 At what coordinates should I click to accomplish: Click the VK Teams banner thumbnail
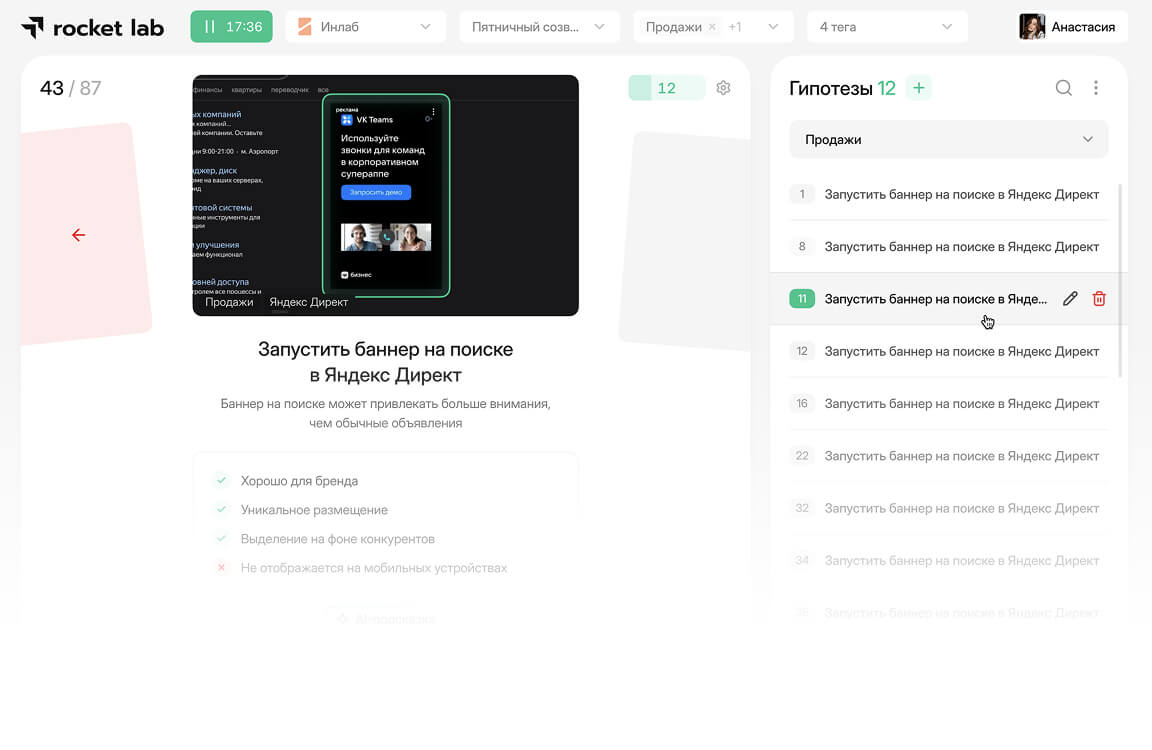[385, 195]
